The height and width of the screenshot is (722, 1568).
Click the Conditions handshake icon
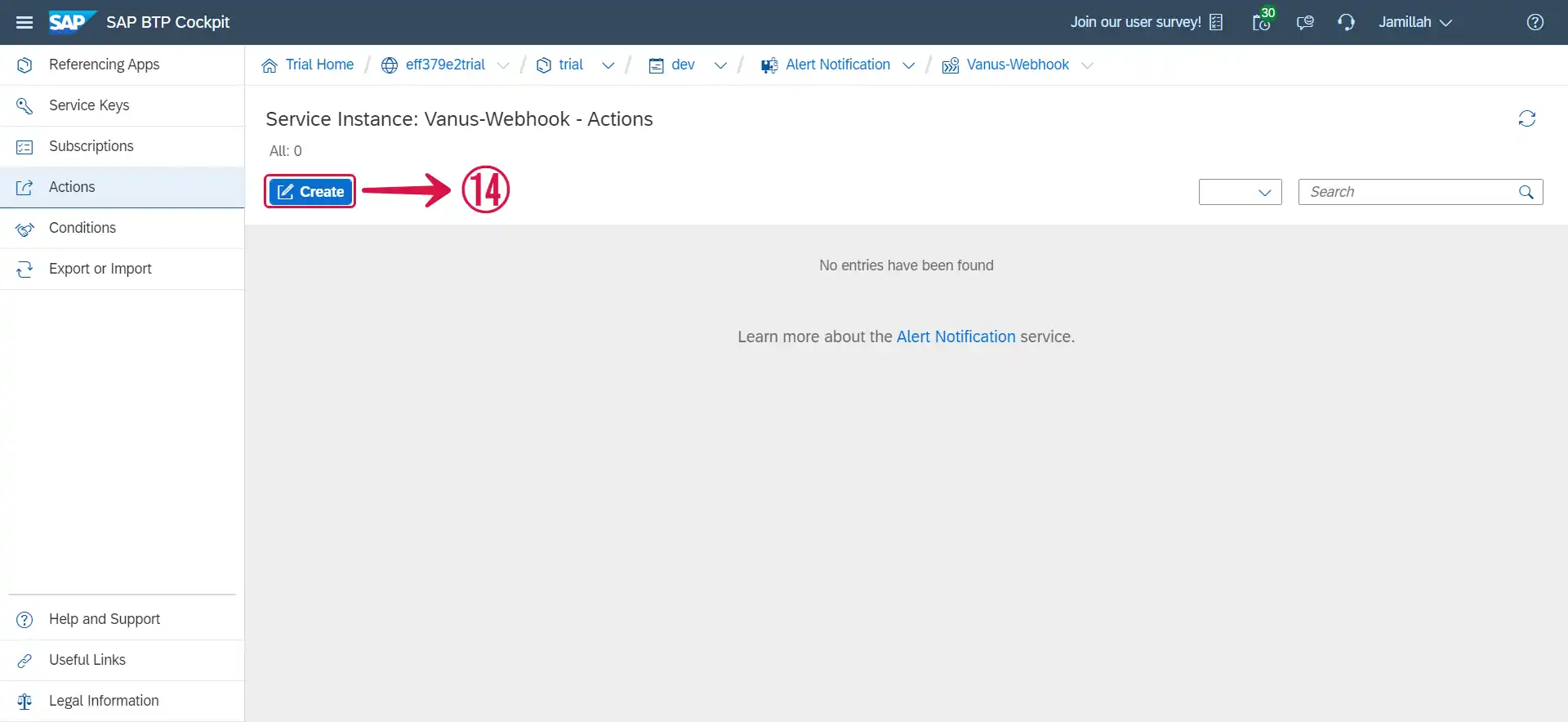coord(24,228)
